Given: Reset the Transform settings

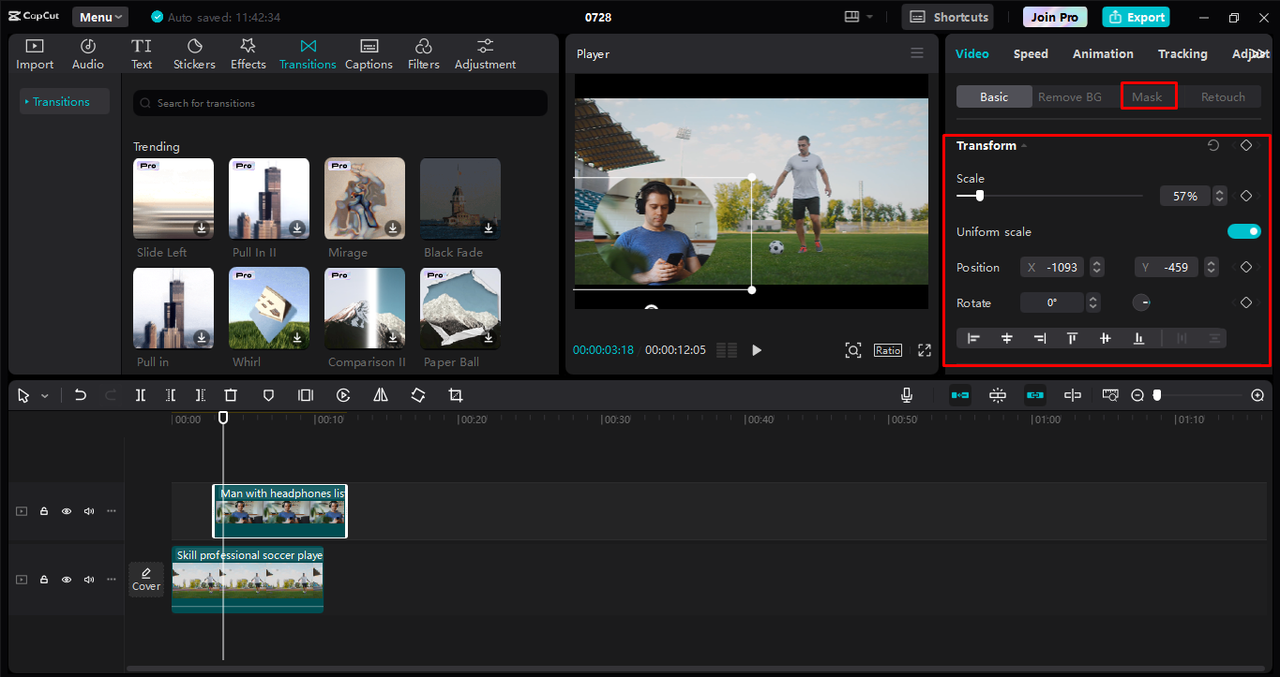Looking at the screenshot, I should 1213,146.
